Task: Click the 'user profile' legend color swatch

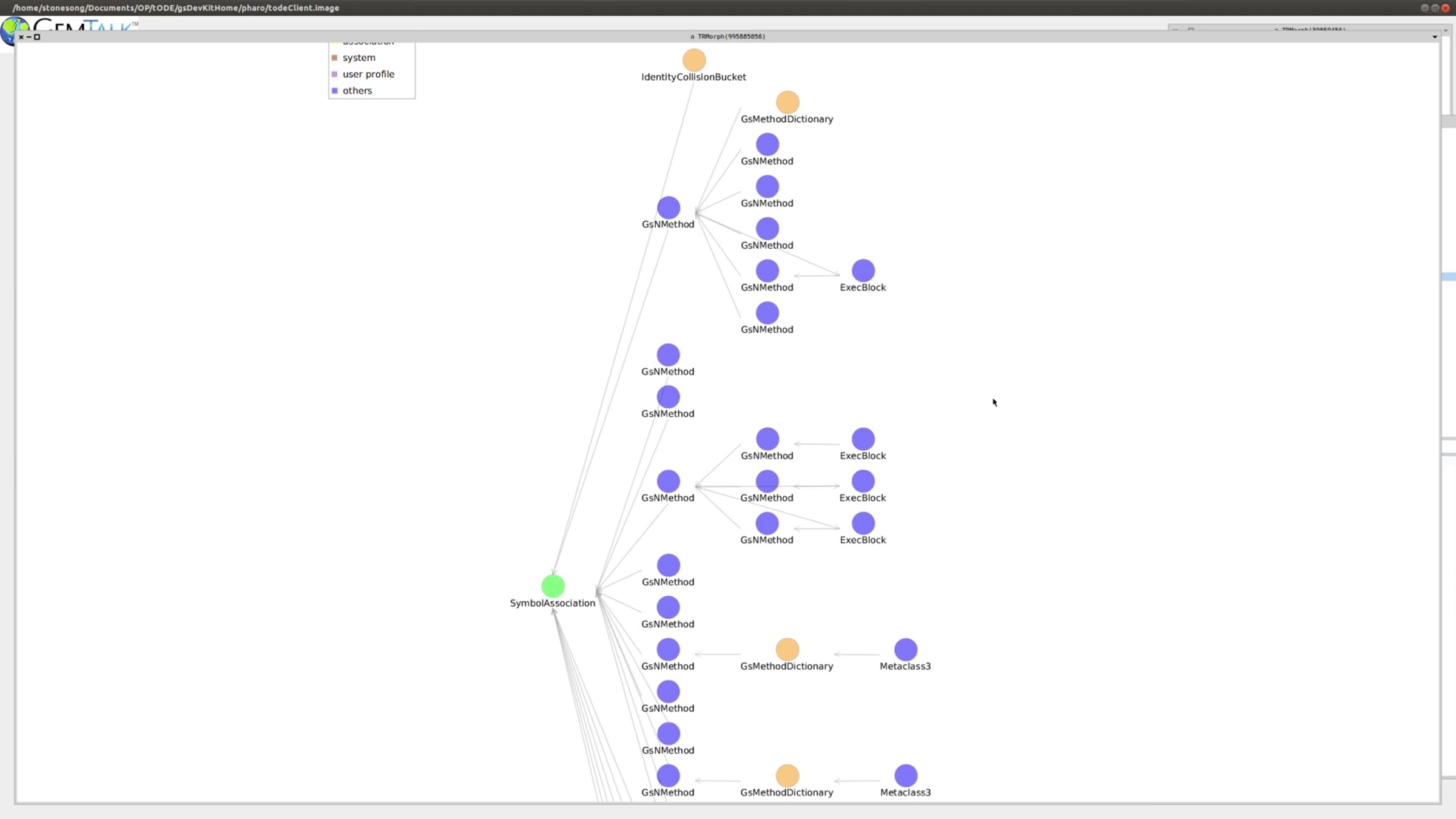Action: [334, 74]
